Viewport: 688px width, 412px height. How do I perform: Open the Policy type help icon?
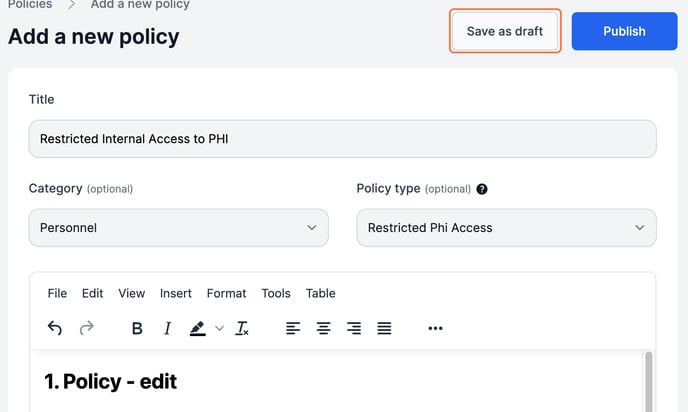[482, 189]
